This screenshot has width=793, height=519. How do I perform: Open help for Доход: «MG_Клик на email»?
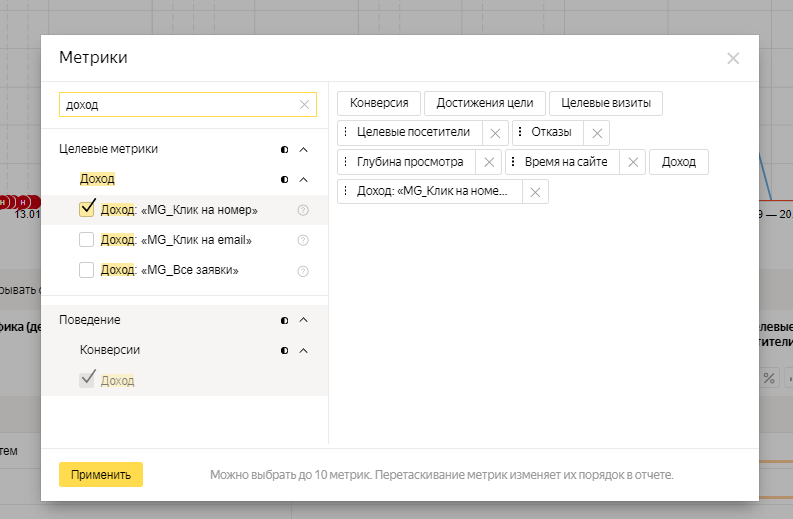[303, 240]
